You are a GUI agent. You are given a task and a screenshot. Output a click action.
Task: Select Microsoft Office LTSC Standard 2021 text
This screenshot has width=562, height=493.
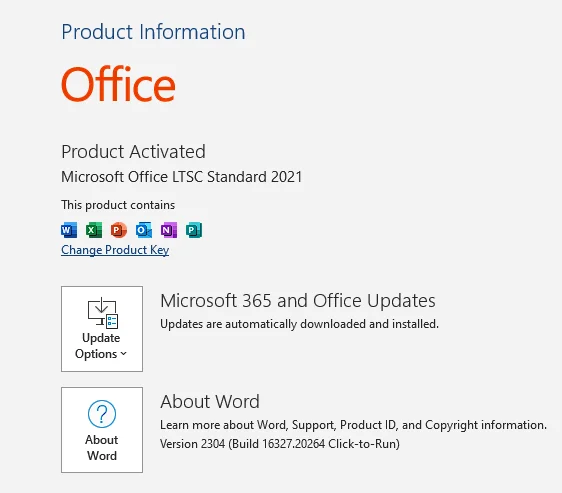click(x=182, y=177)
